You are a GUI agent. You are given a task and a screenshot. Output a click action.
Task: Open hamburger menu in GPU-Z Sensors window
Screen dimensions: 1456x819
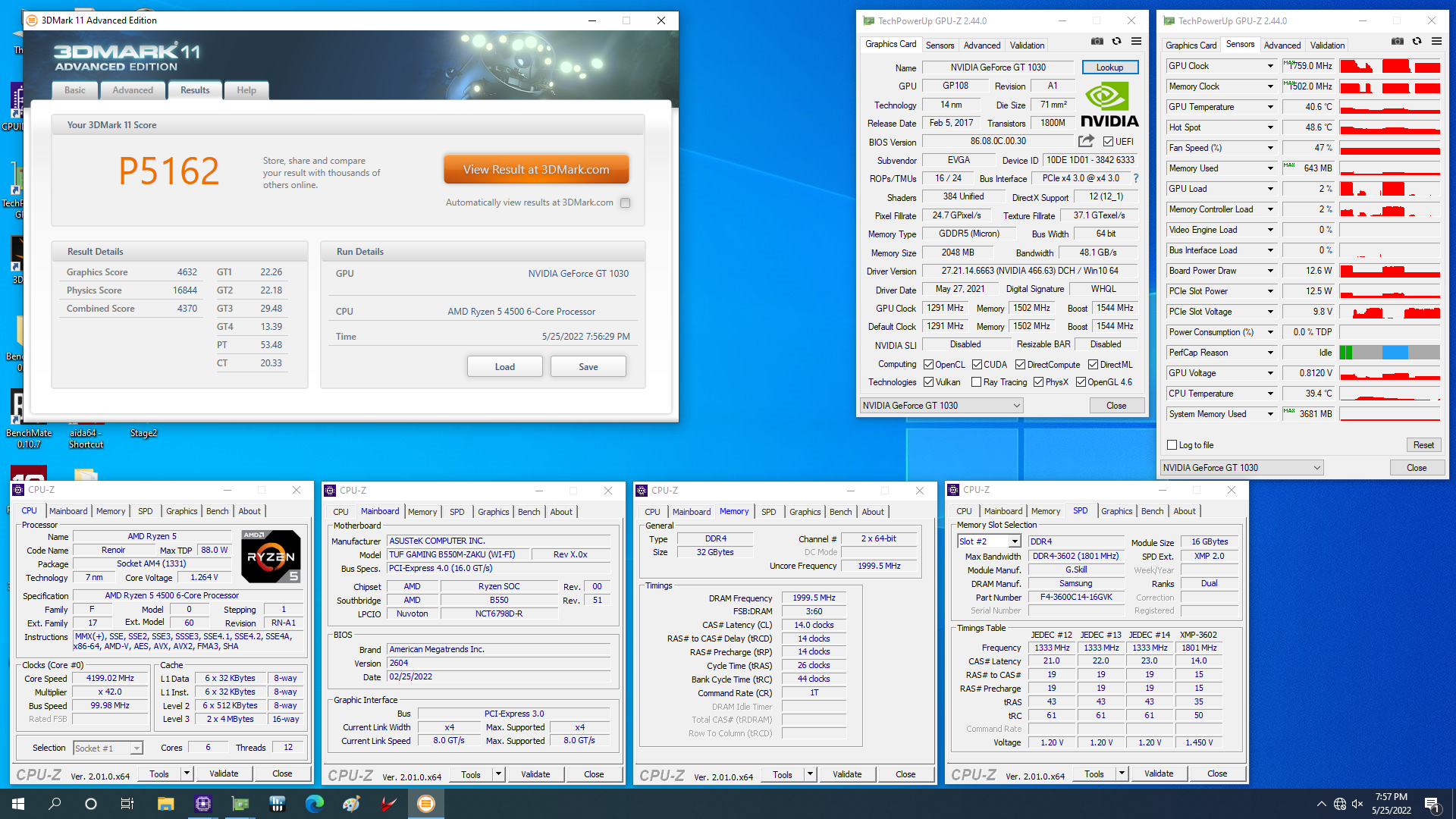click(1436, 42)
